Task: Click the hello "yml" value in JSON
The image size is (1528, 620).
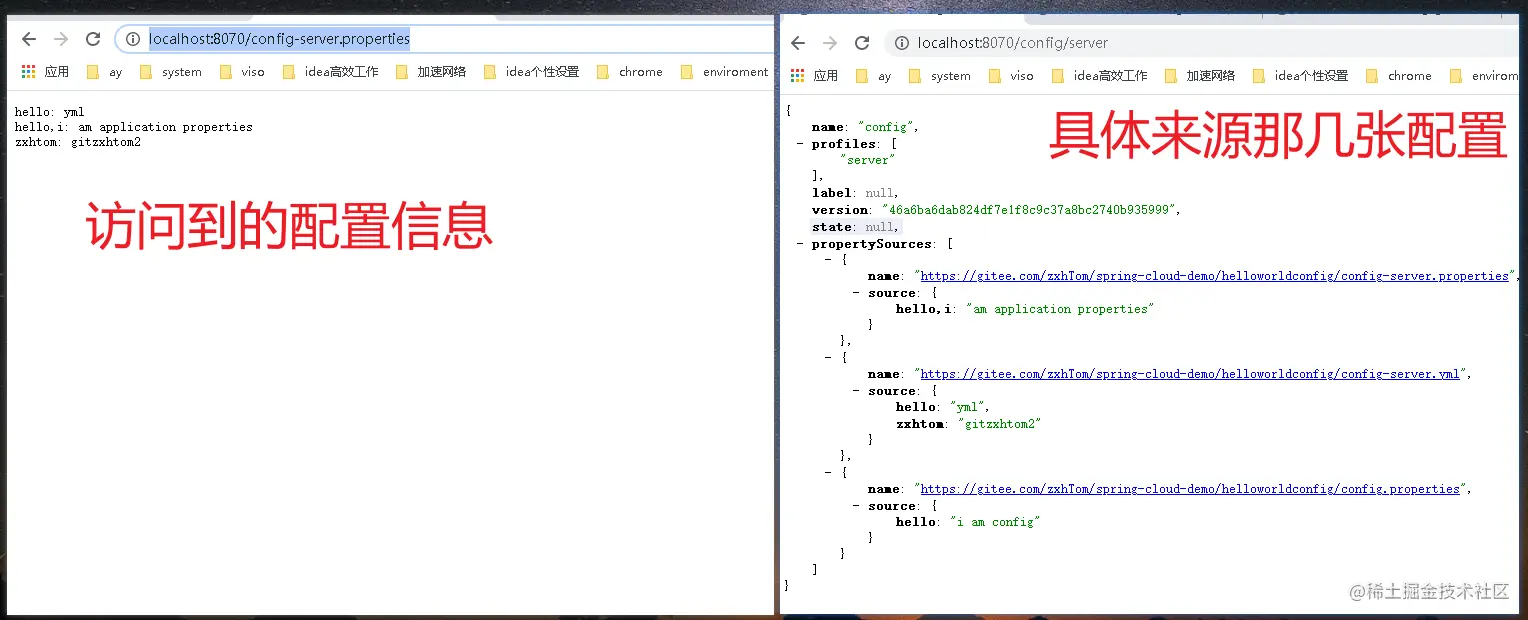Action: coord(968,407)
